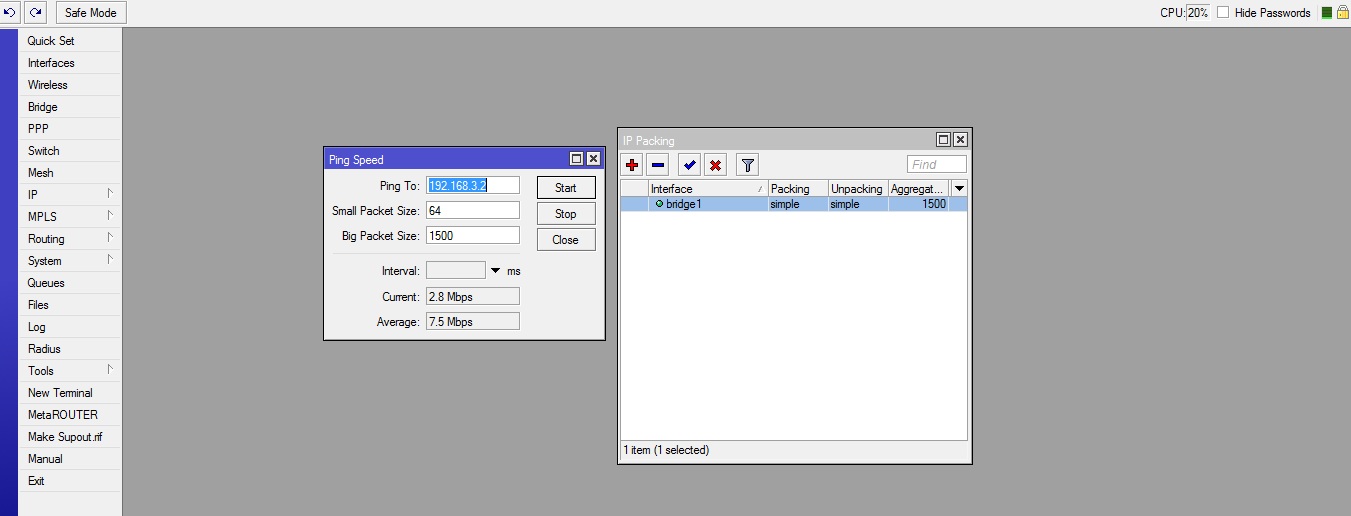Expand the IP submenu
This screenshot has height=516, width=1351.
click(70, 195)
